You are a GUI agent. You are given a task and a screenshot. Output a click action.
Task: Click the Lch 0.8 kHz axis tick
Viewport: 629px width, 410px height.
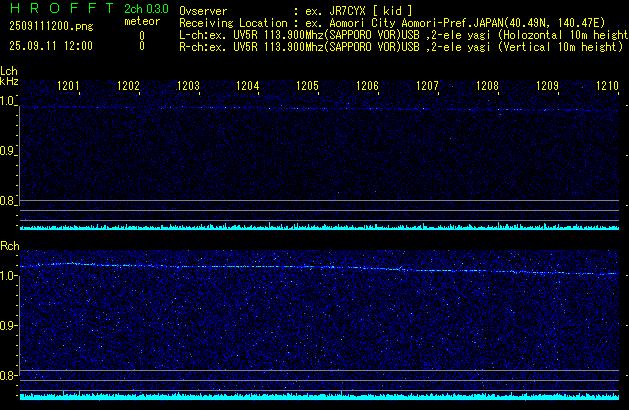click(8, 201)
